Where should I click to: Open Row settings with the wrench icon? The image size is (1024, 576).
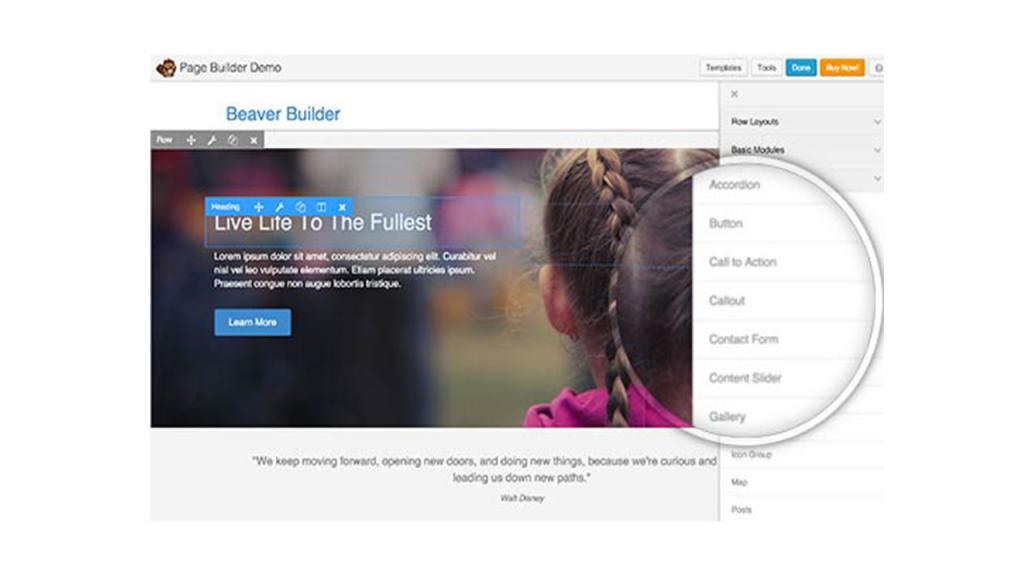click(x=211, y=140)
